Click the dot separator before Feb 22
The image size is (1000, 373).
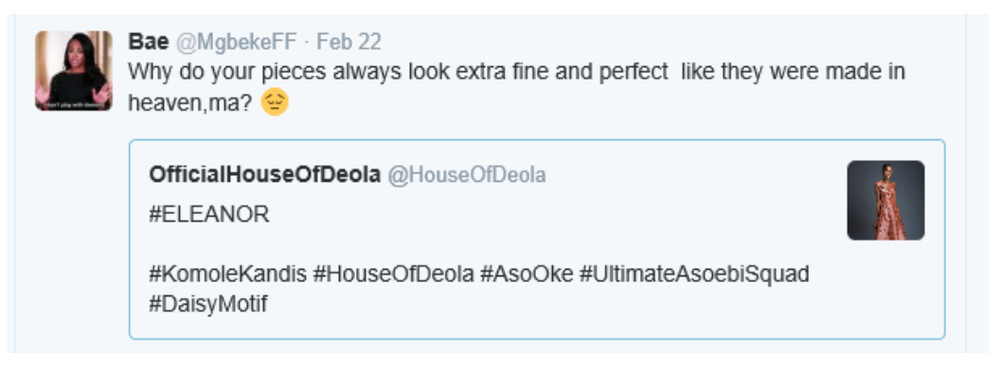[x=307, y=43]
